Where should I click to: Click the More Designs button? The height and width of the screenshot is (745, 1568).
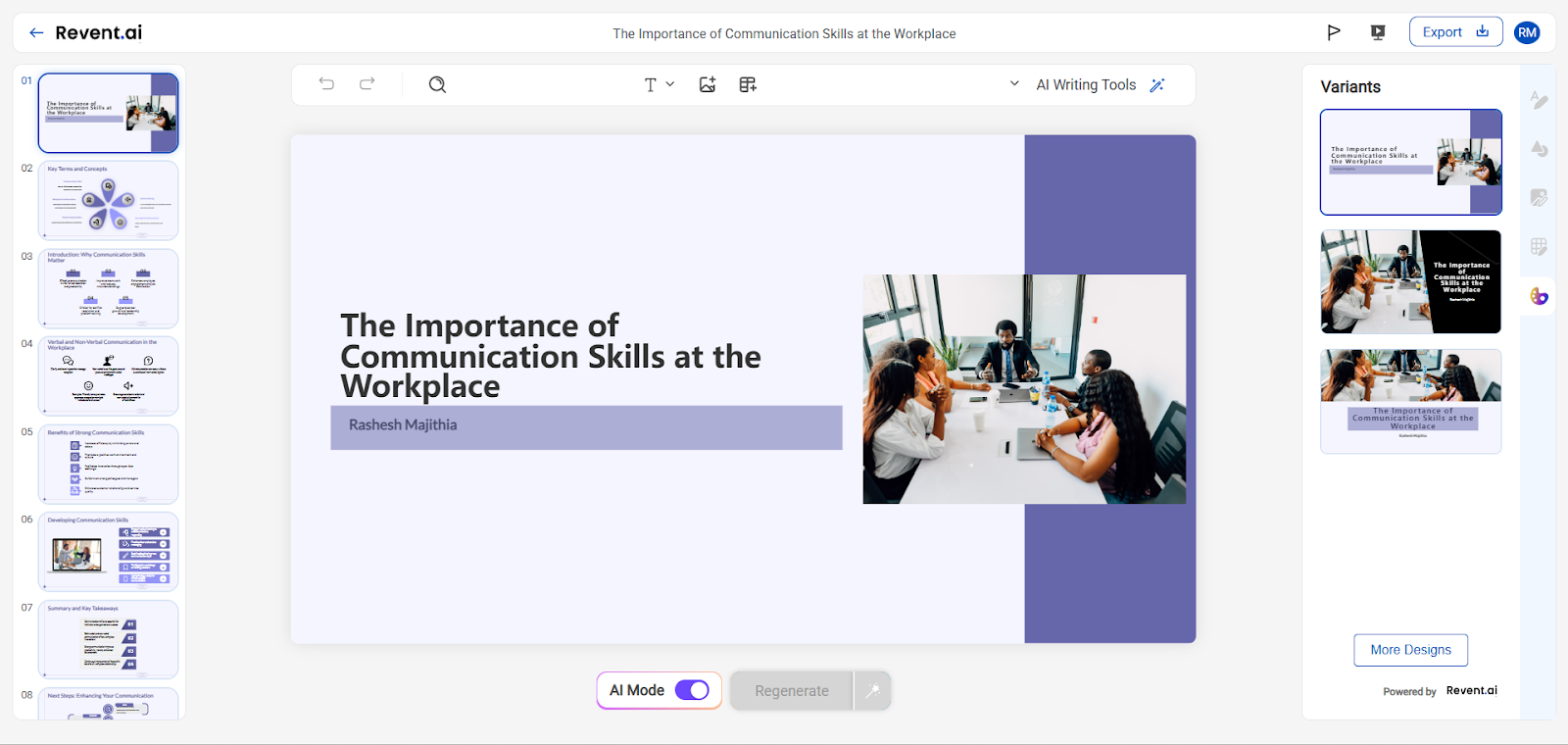[x=1410, y=650]
